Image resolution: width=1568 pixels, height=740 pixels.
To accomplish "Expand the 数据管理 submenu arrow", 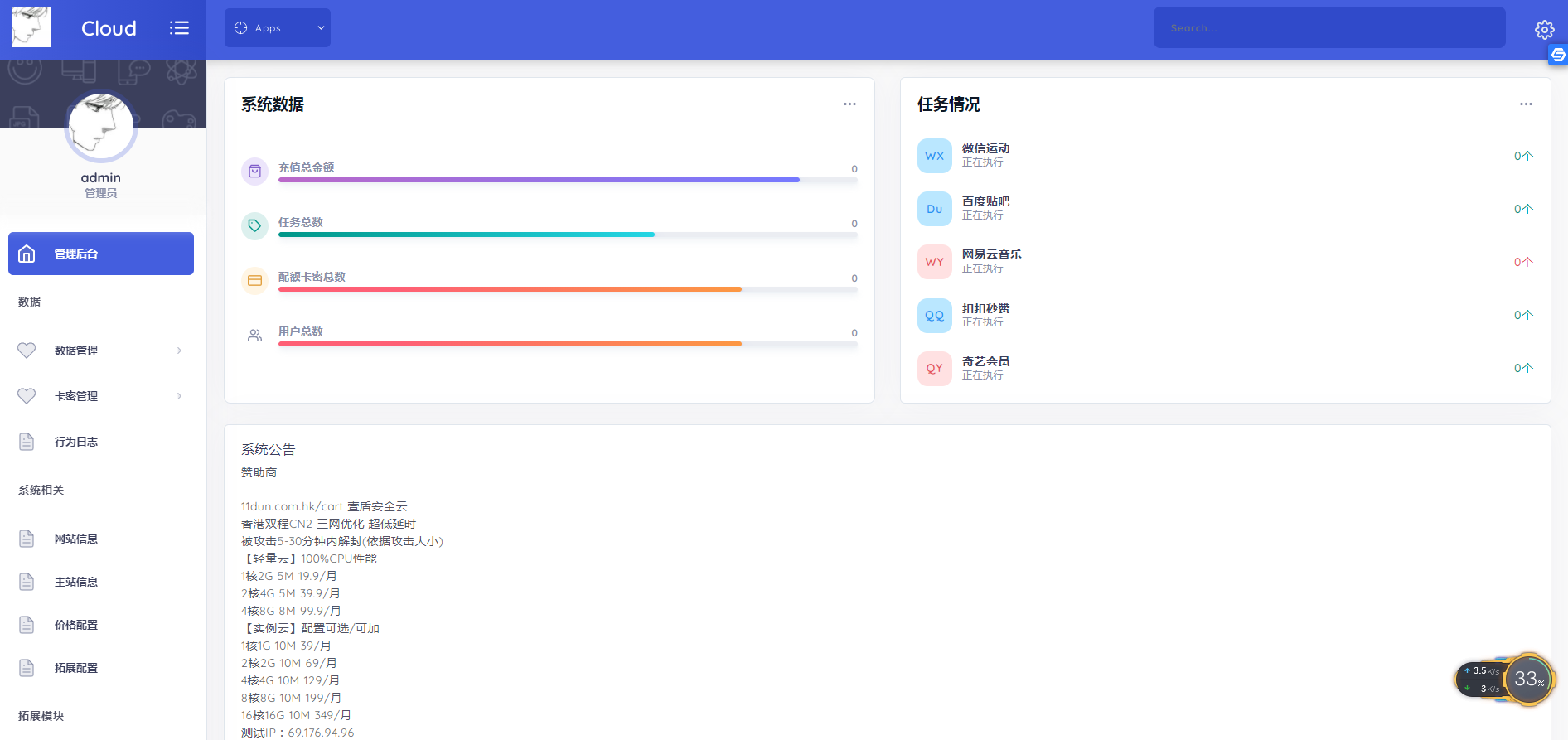I will click(x=179, y=351).
